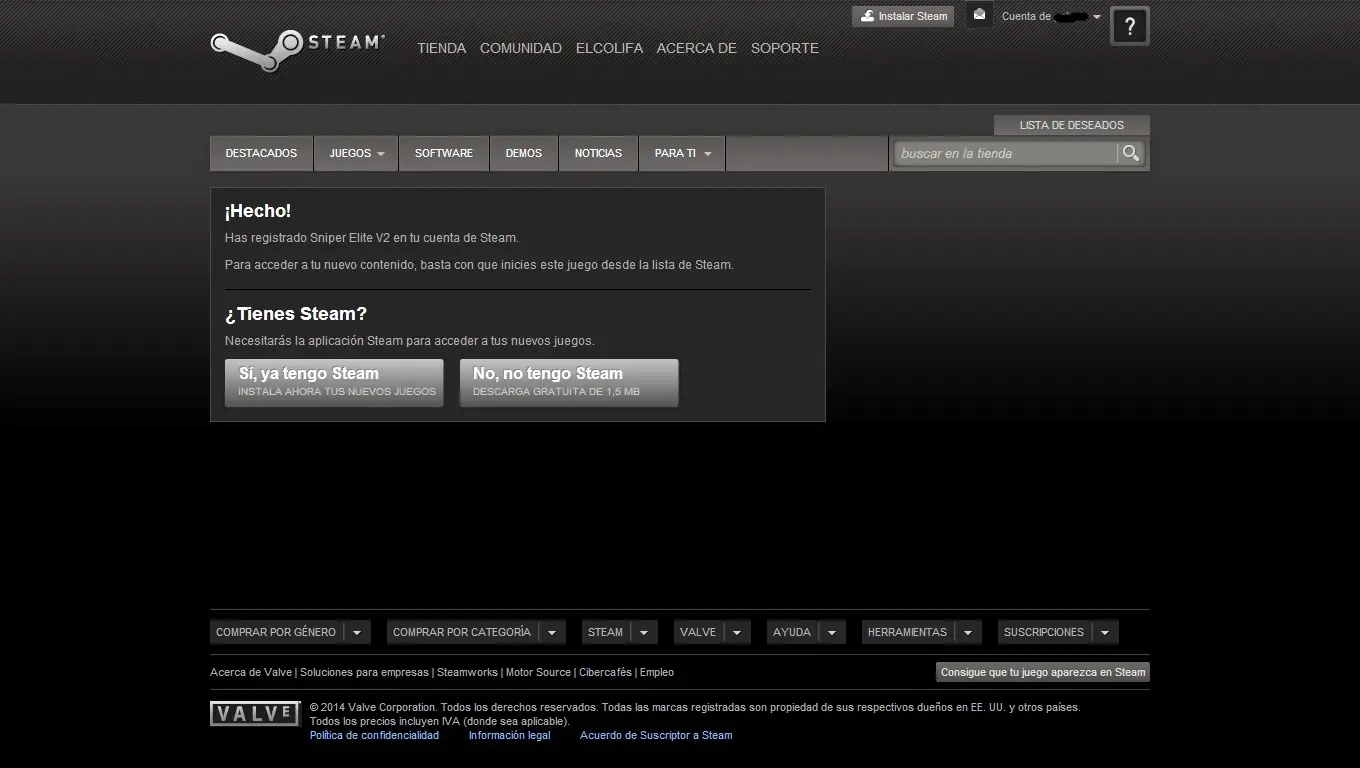The image size is (1360, 768).
Task: Expand the Juegos dropdown menu
Action: tap(357, 153)
